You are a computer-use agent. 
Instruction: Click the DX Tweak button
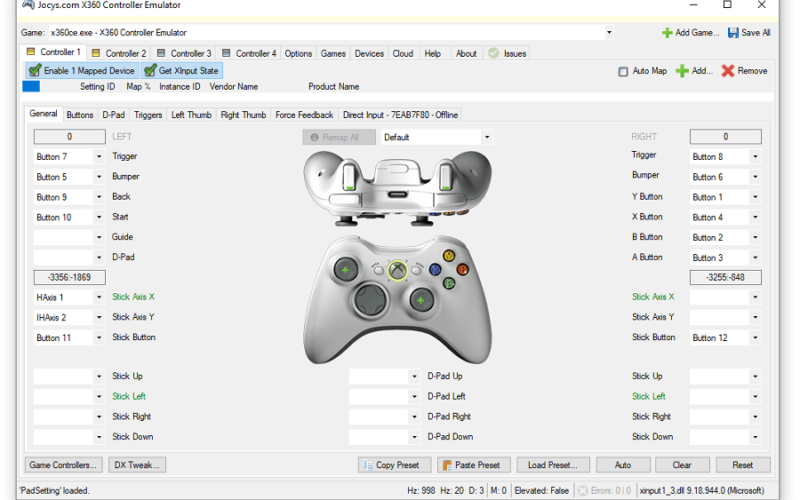137,465
